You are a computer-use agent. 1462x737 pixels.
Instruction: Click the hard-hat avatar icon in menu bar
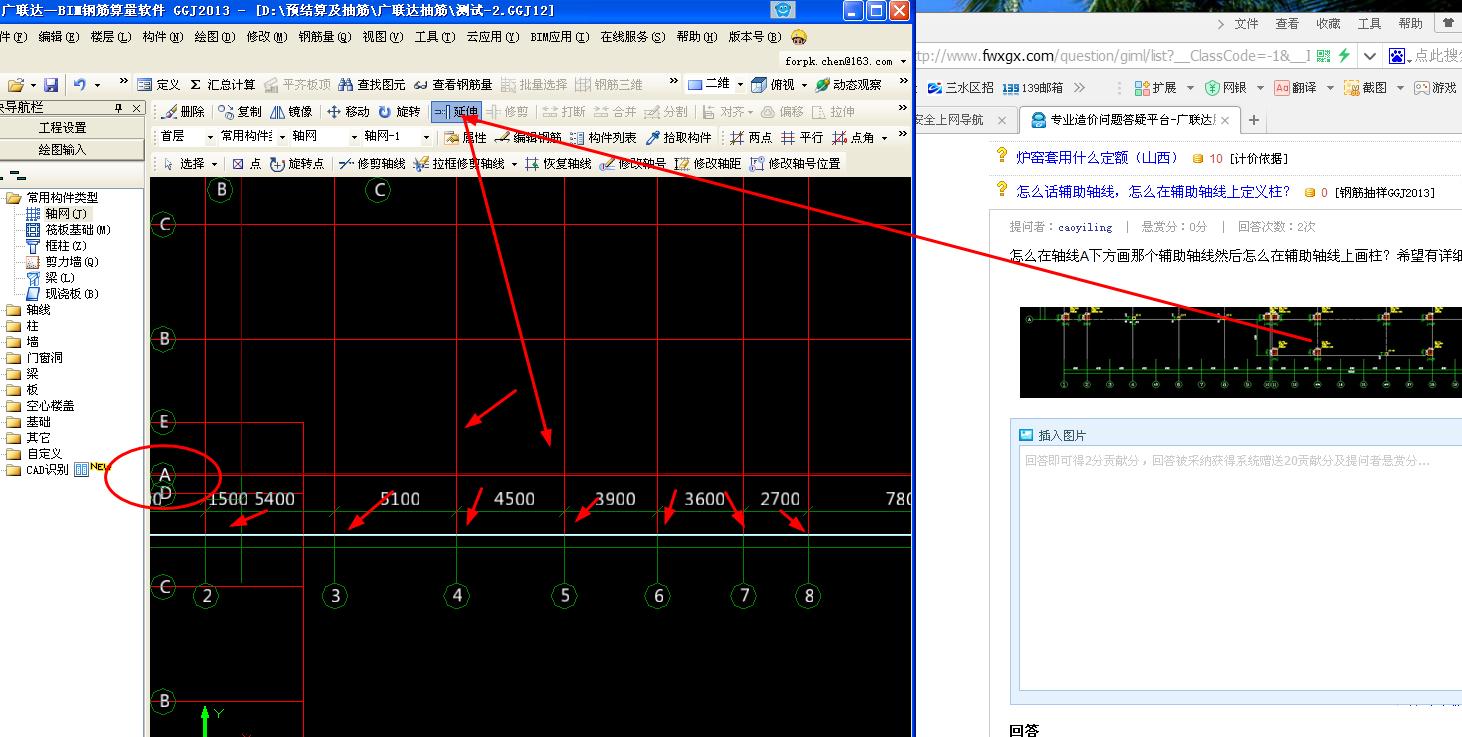tap(798, 37)
